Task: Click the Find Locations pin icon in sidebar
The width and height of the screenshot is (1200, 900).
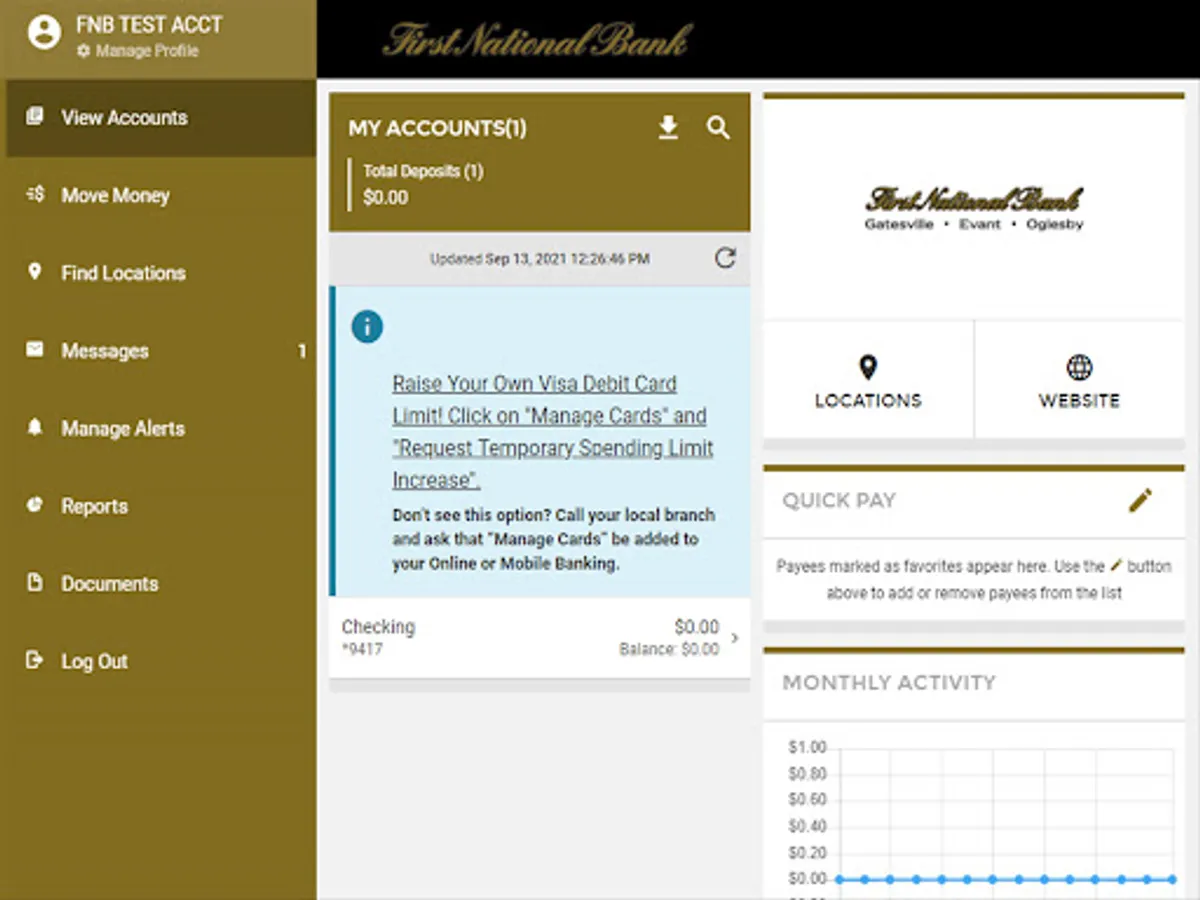Action: coord(35,272)
